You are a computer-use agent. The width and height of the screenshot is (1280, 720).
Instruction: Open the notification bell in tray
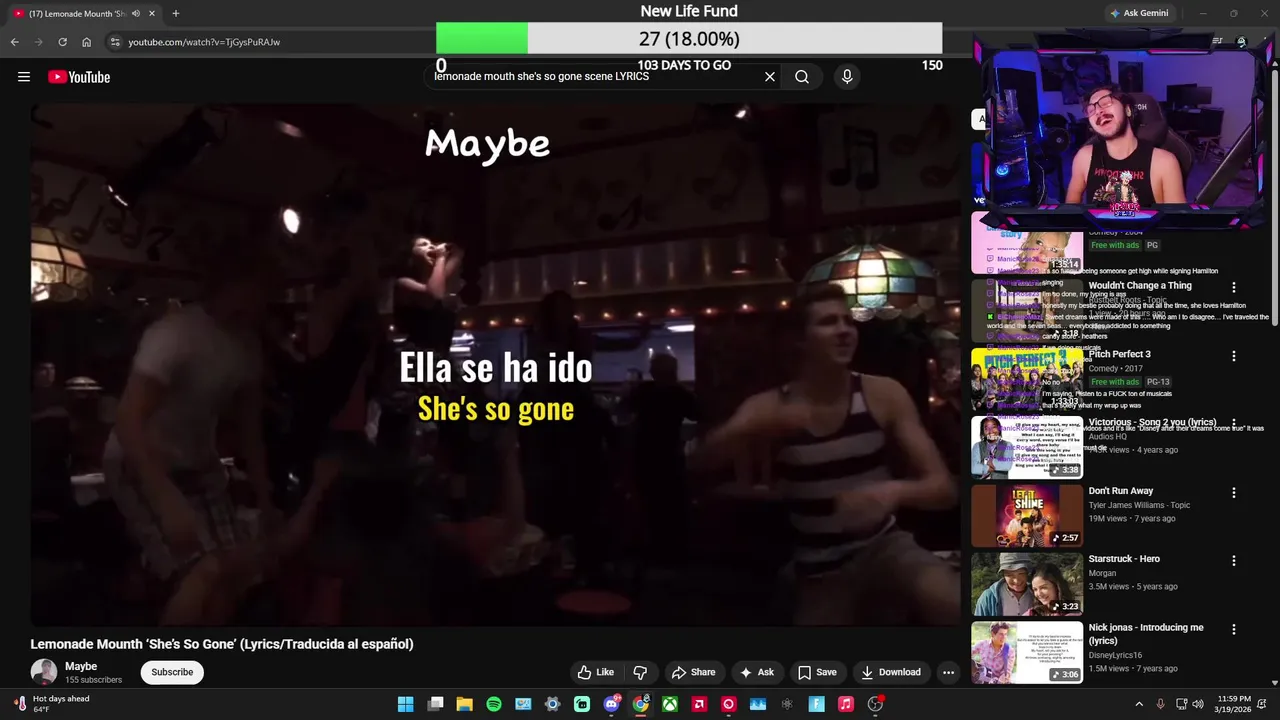coord(1261,704)
